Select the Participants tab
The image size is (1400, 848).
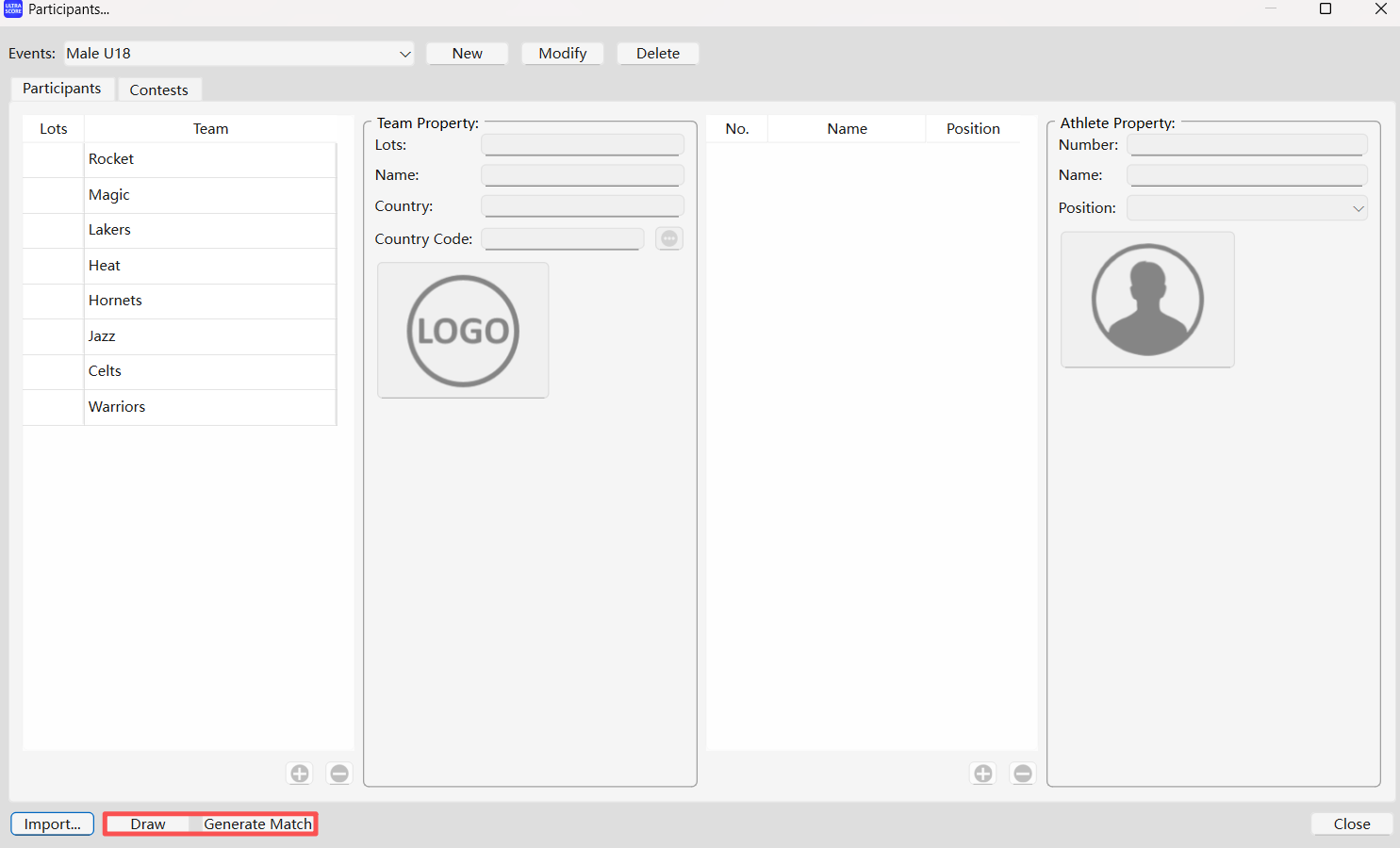click(62, 89)
